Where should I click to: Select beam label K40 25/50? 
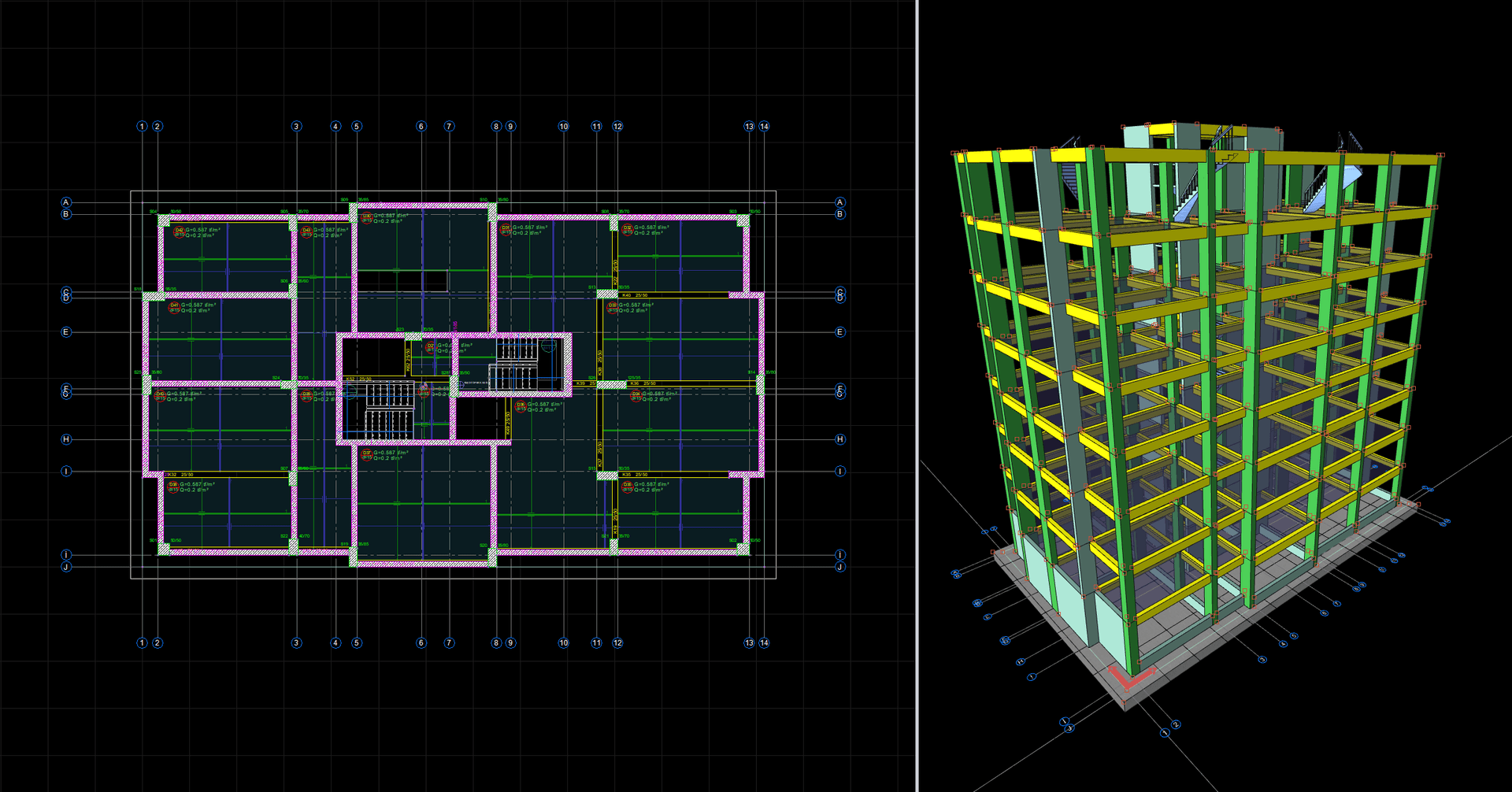point(635,295)
